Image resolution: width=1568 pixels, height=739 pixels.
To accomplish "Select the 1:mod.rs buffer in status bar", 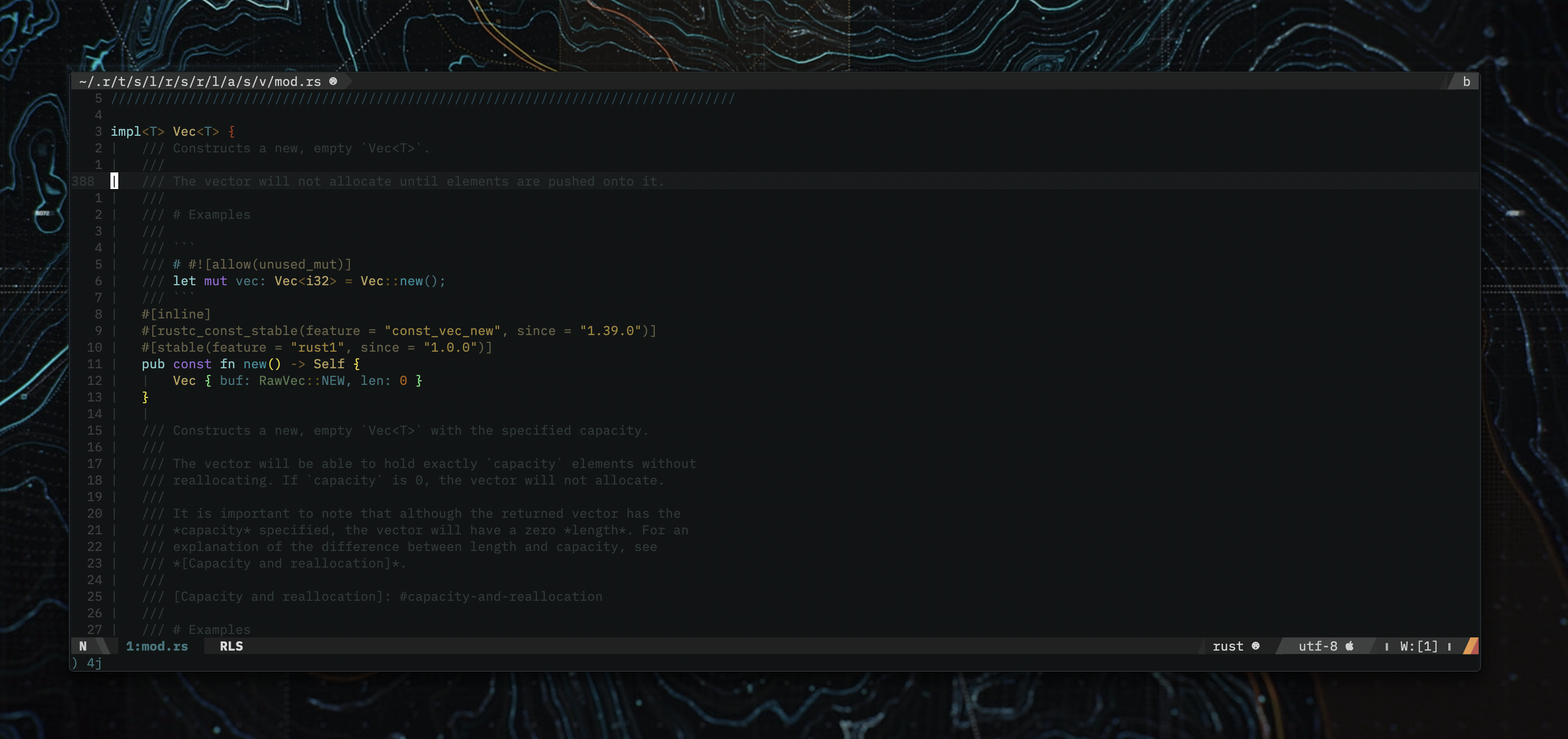I will click(x=157, y=646).
